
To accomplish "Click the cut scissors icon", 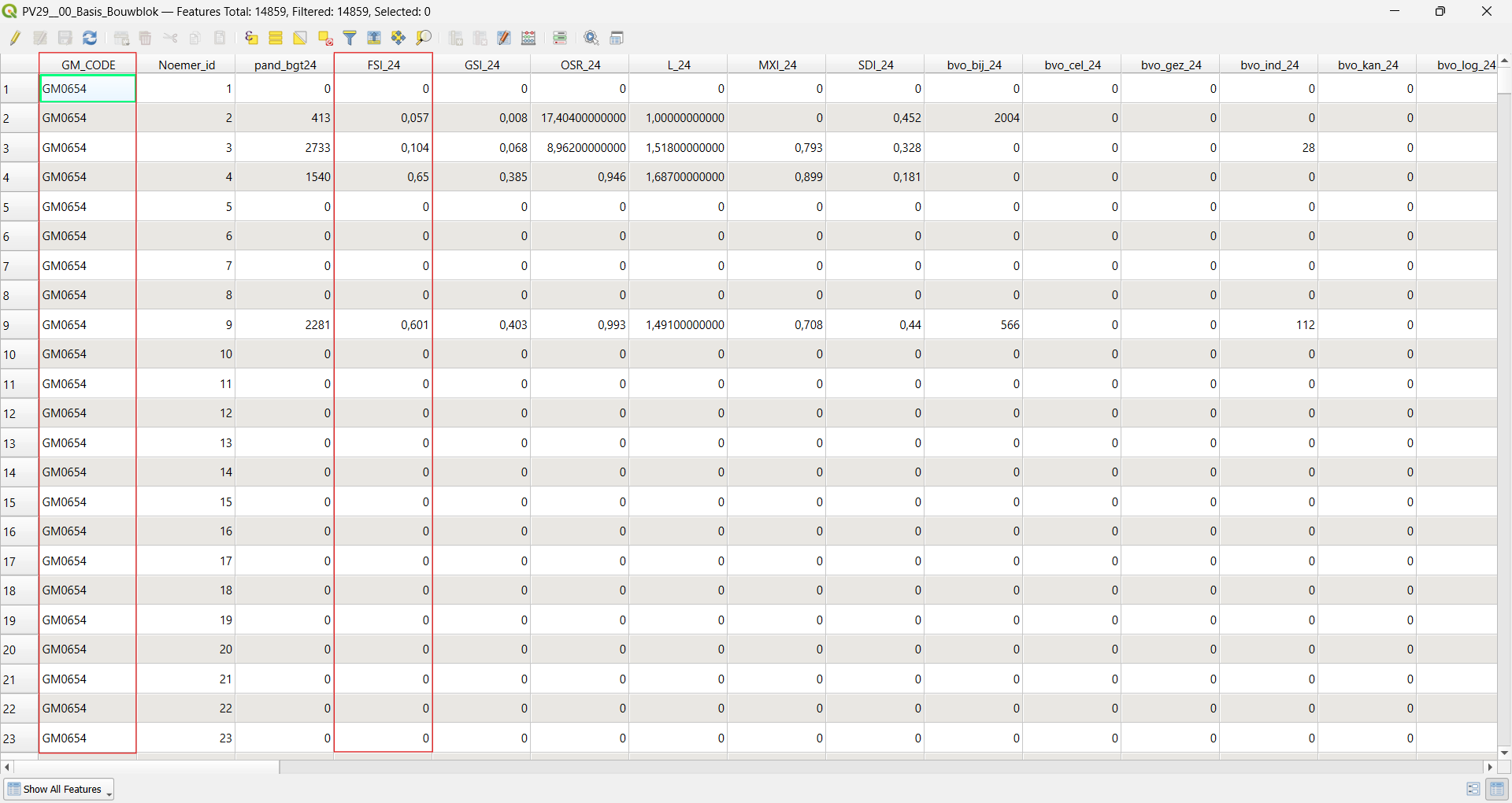I will (x=170, y=38).
